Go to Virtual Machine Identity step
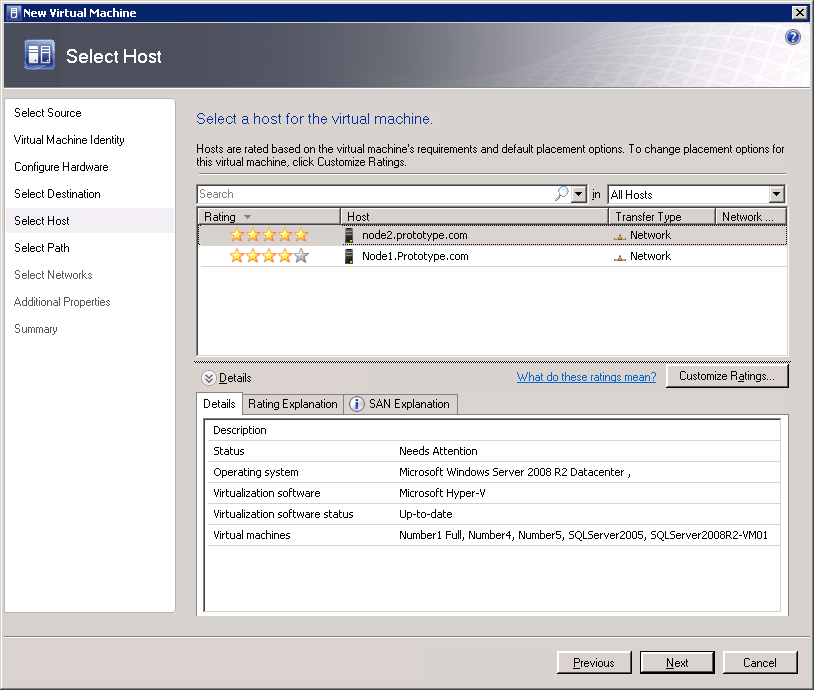This screenshot has width=814, height=690. (x=69, y=140)
